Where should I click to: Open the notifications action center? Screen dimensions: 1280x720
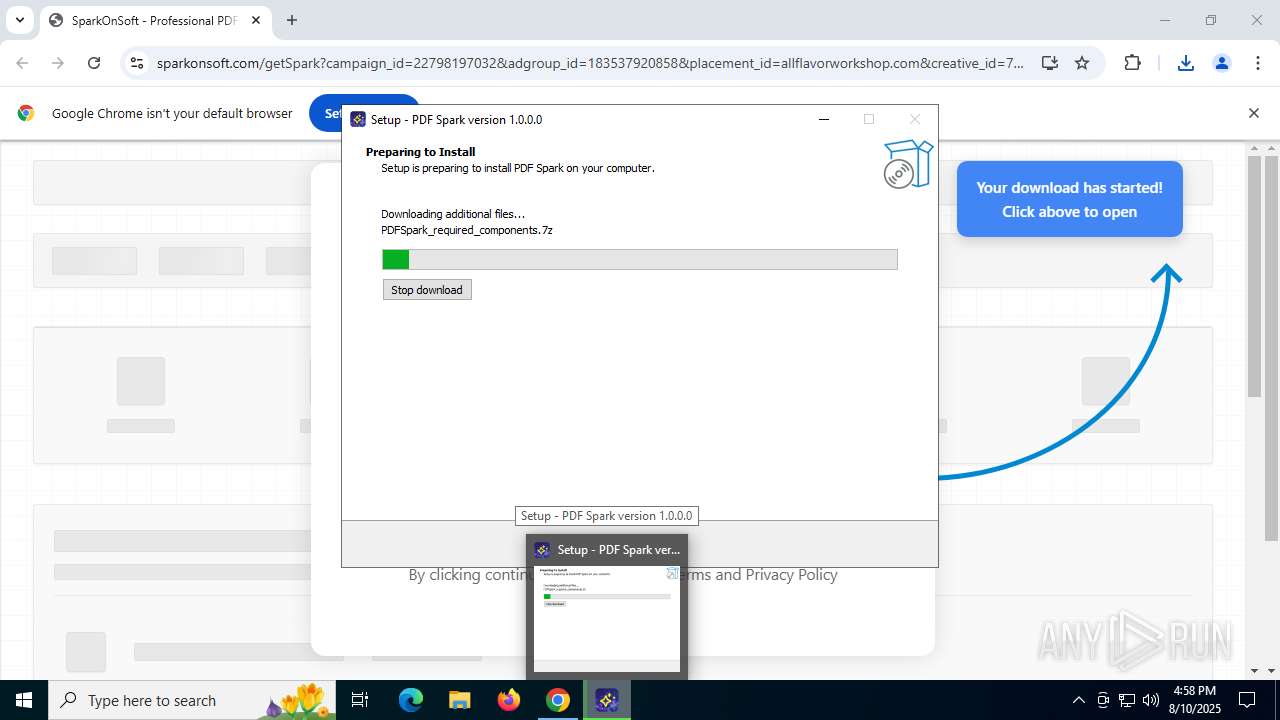[1247, 700]
